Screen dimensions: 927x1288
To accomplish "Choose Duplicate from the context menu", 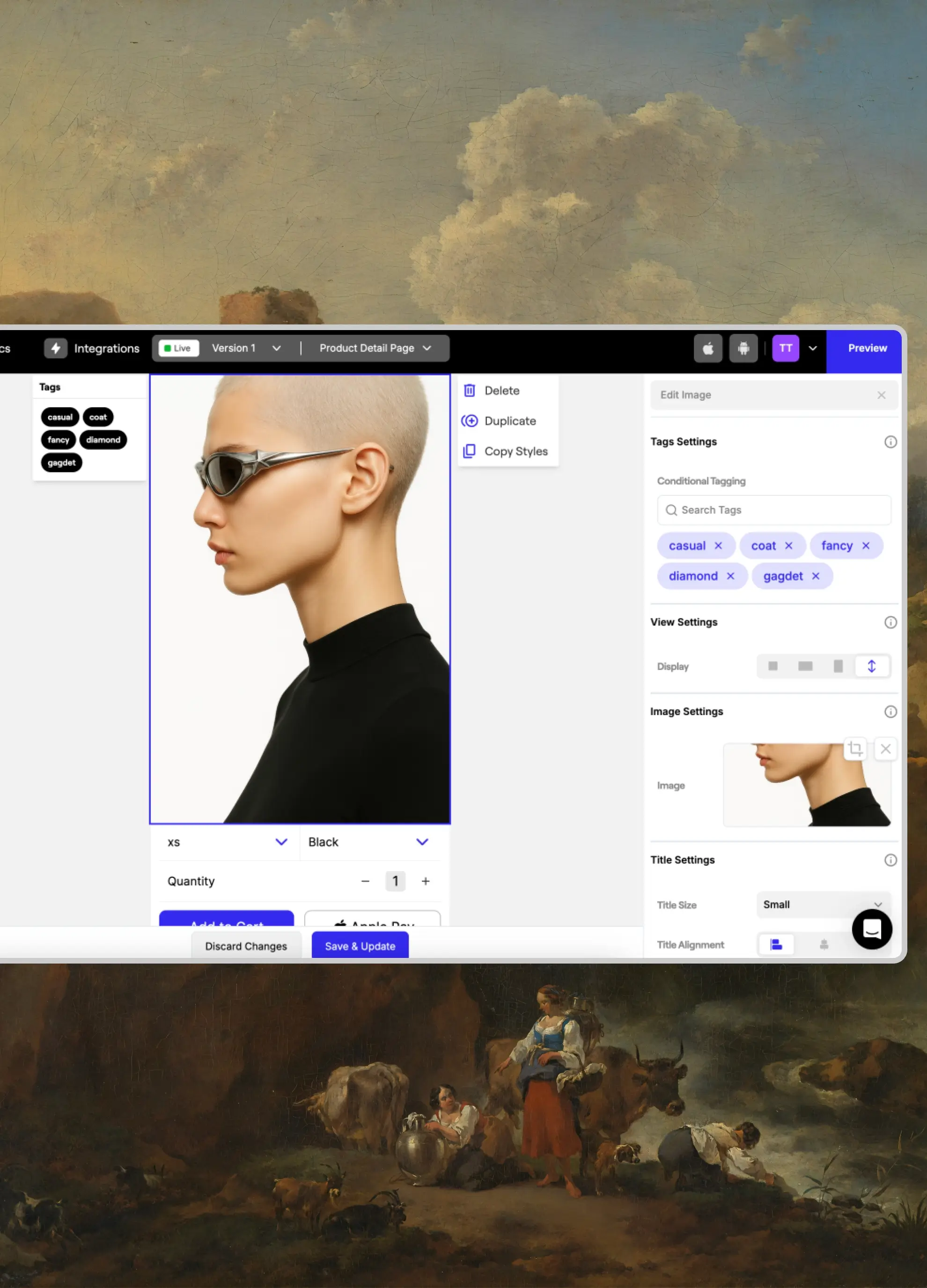I will point(509,421).
